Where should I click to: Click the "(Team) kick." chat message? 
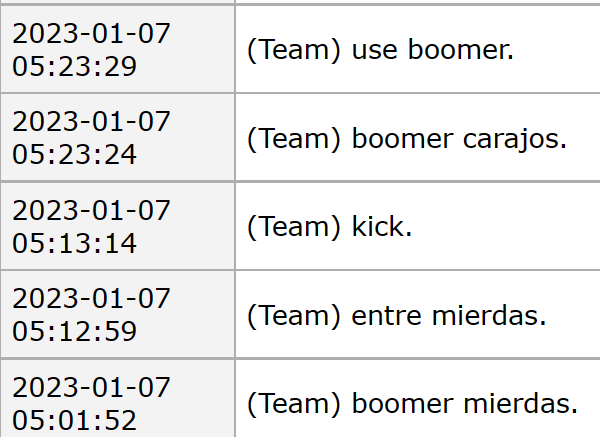(330, 227)
